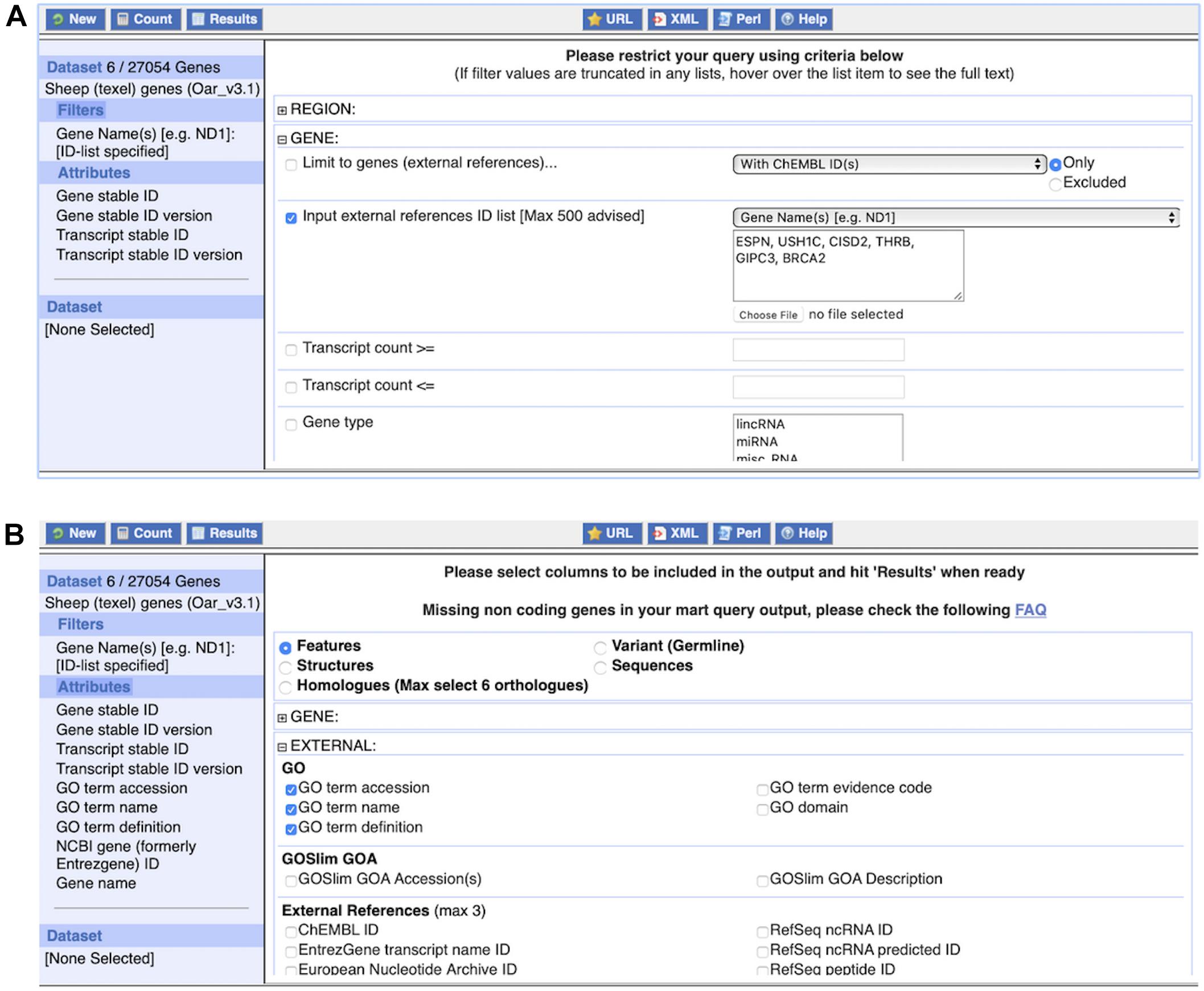
Task: Check RefSeq ncRNA ID
Action: click(763, 932)
